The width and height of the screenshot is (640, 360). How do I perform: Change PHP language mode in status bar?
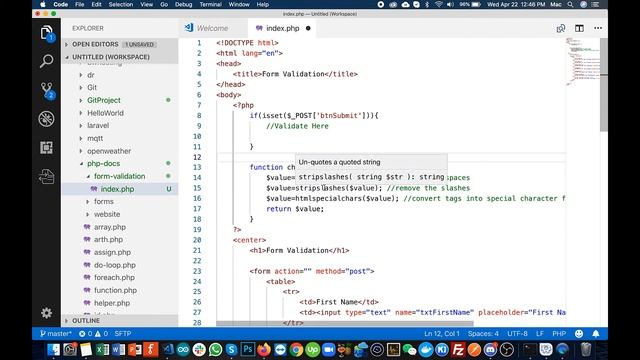tap(559, 333)
